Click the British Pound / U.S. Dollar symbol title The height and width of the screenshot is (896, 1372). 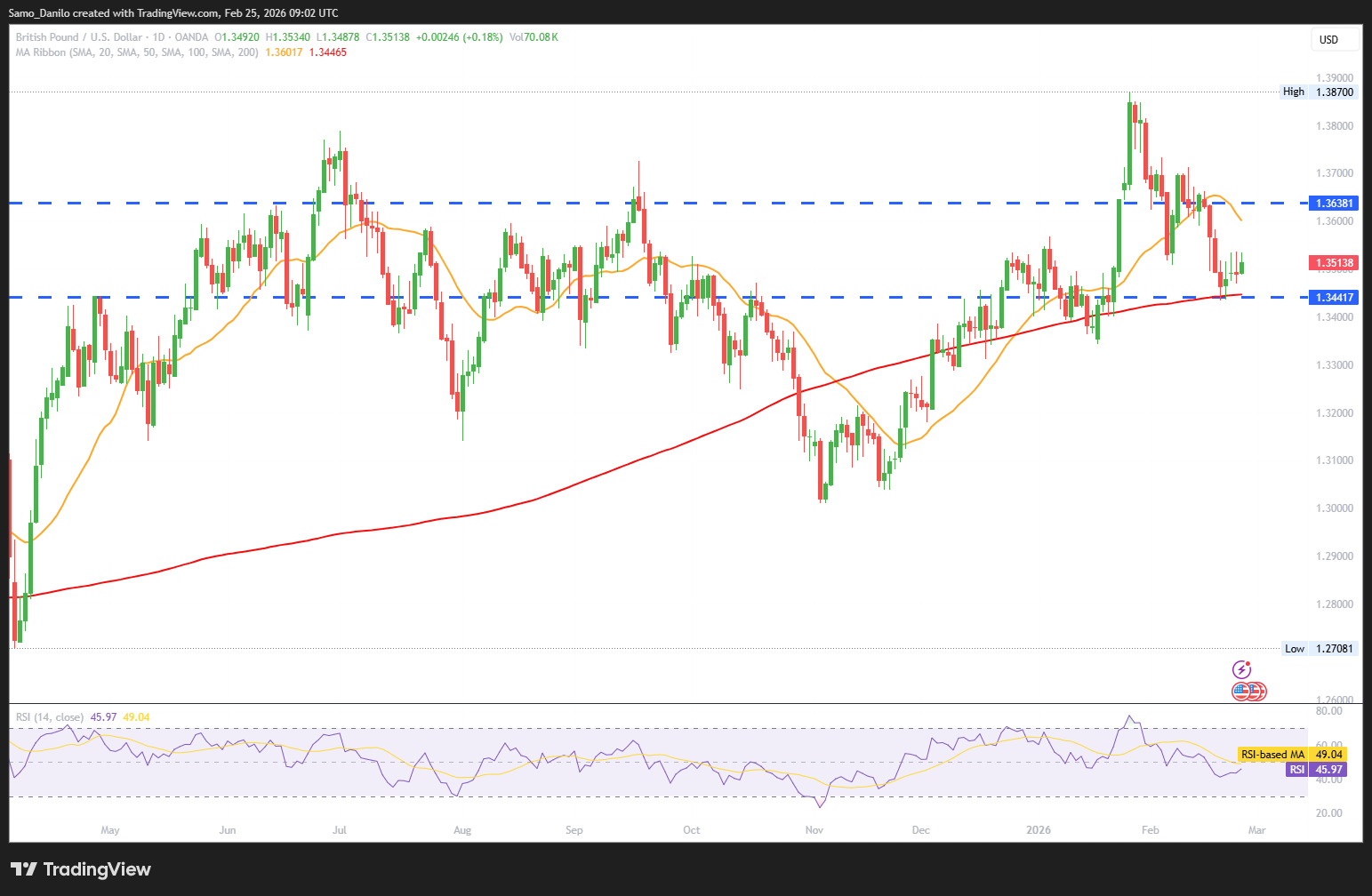pos(78,37)
